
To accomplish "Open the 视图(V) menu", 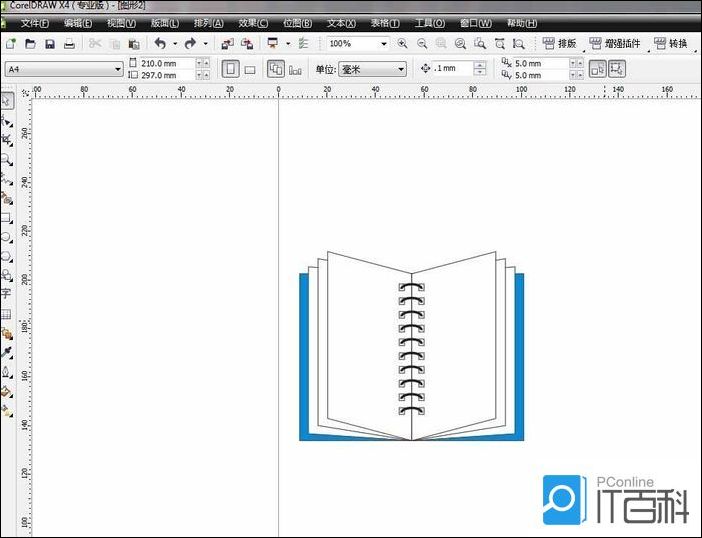I will [x=121, y=23].
